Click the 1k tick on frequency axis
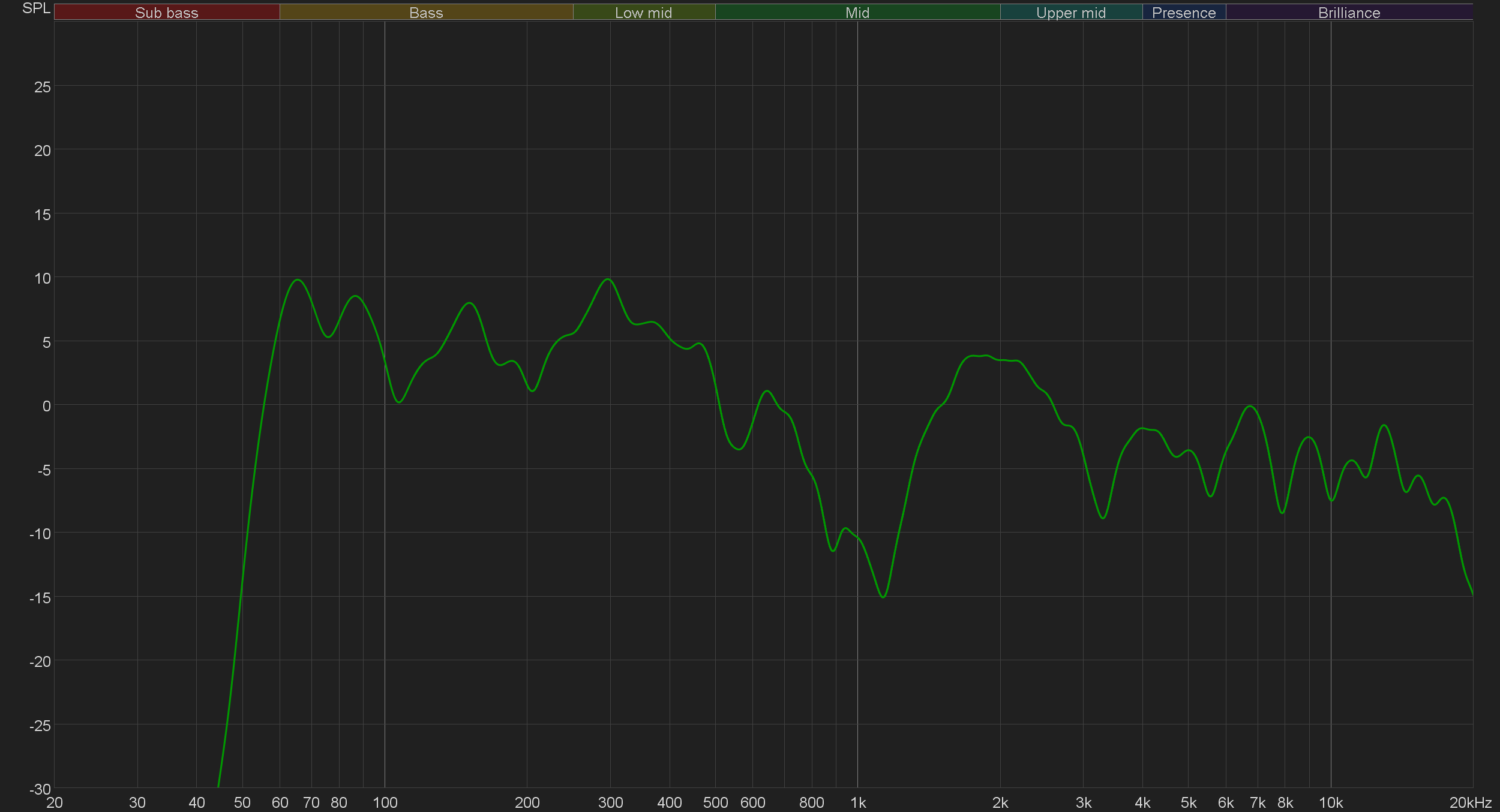Screen dimensions: 1500x812 858,802
